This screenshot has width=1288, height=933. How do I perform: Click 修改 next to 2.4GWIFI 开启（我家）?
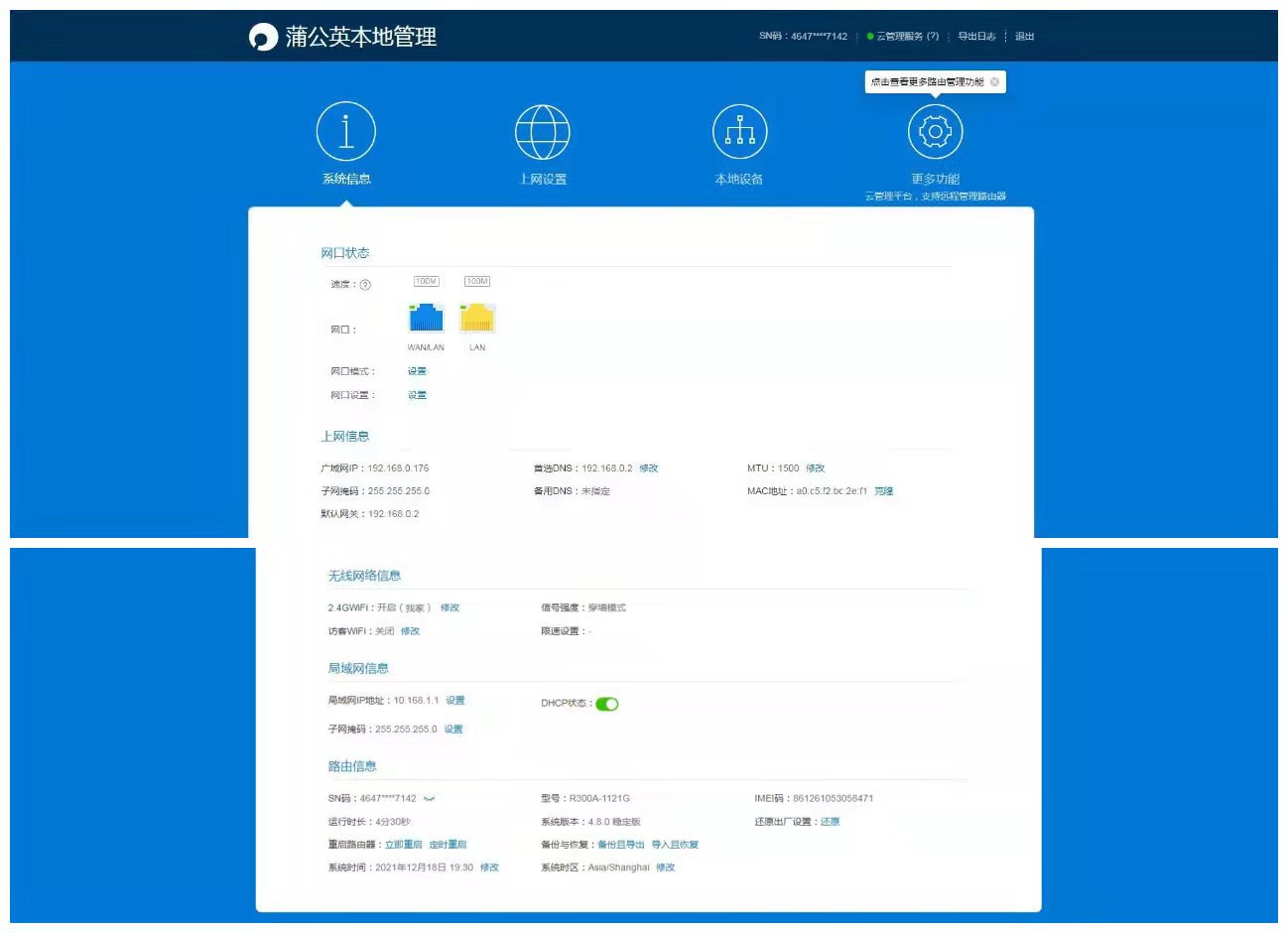(449, 606)
